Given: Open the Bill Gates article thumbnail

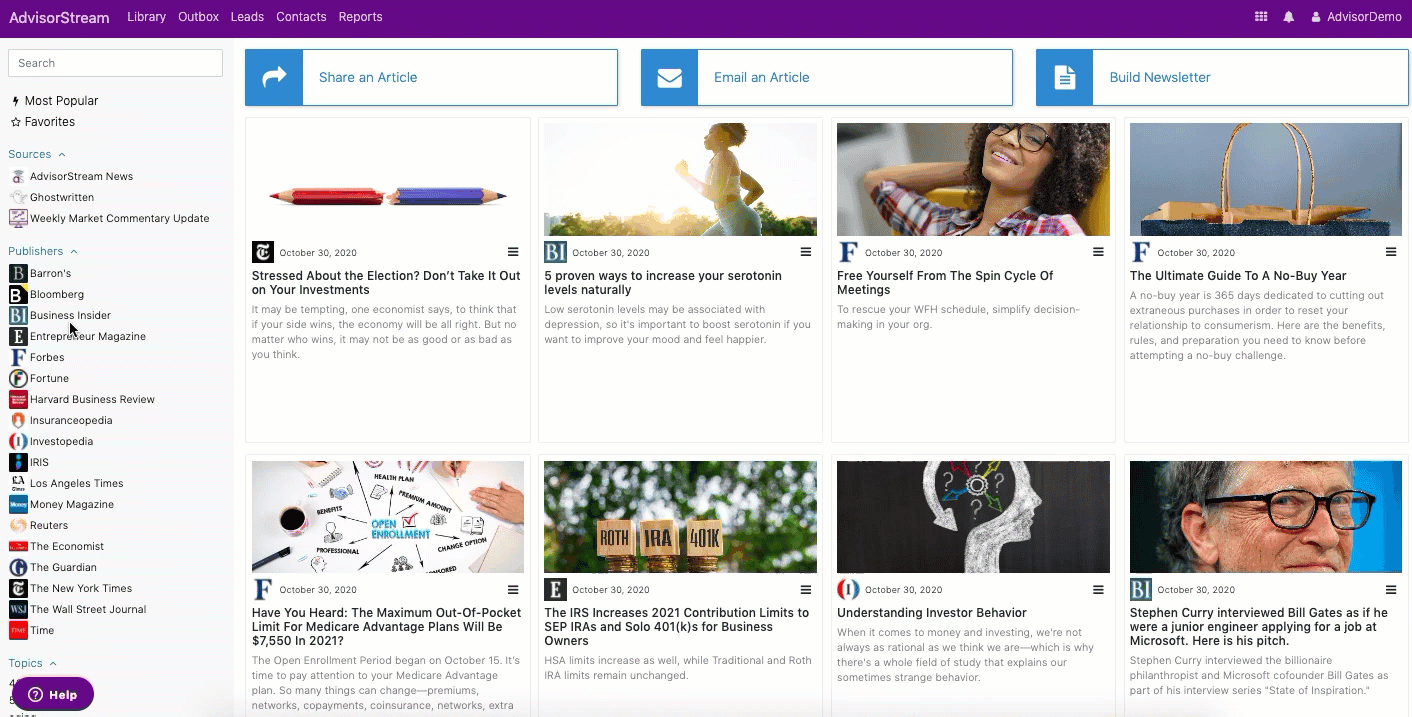Looking at the screenshot, I should point(1266,517).
